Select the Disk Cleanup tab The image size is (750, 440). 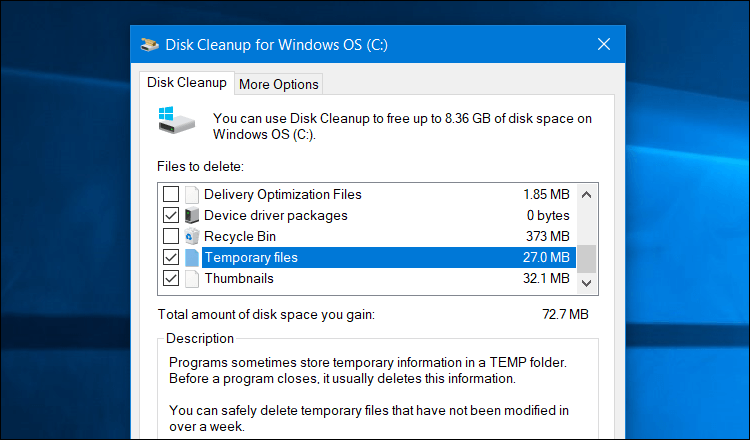pyautogui.click(x=185, y=83)
